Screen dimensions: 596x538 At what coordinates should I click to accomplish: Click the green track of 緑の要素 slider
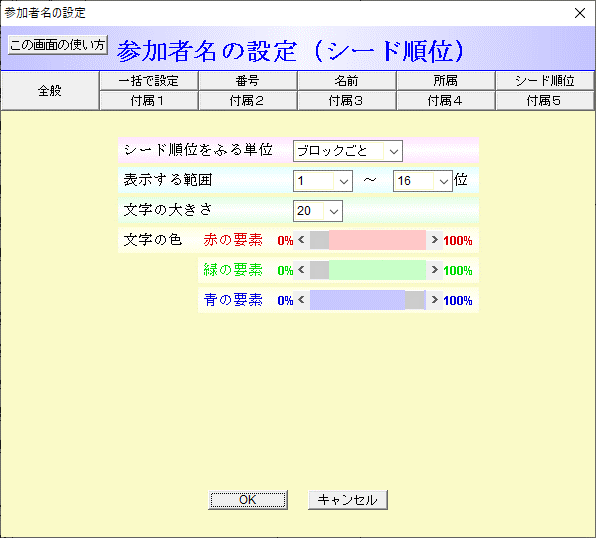377,270
